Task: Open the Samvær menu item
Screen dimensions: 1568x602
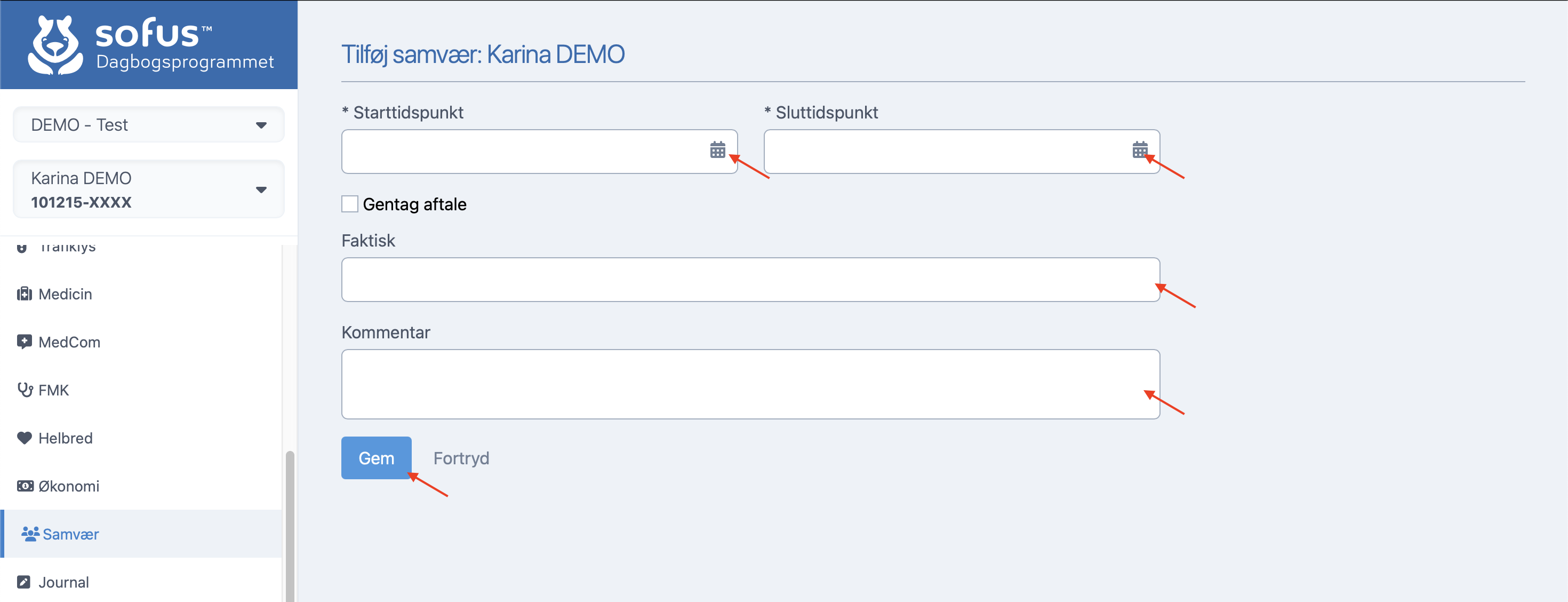Action: [70, 534]
